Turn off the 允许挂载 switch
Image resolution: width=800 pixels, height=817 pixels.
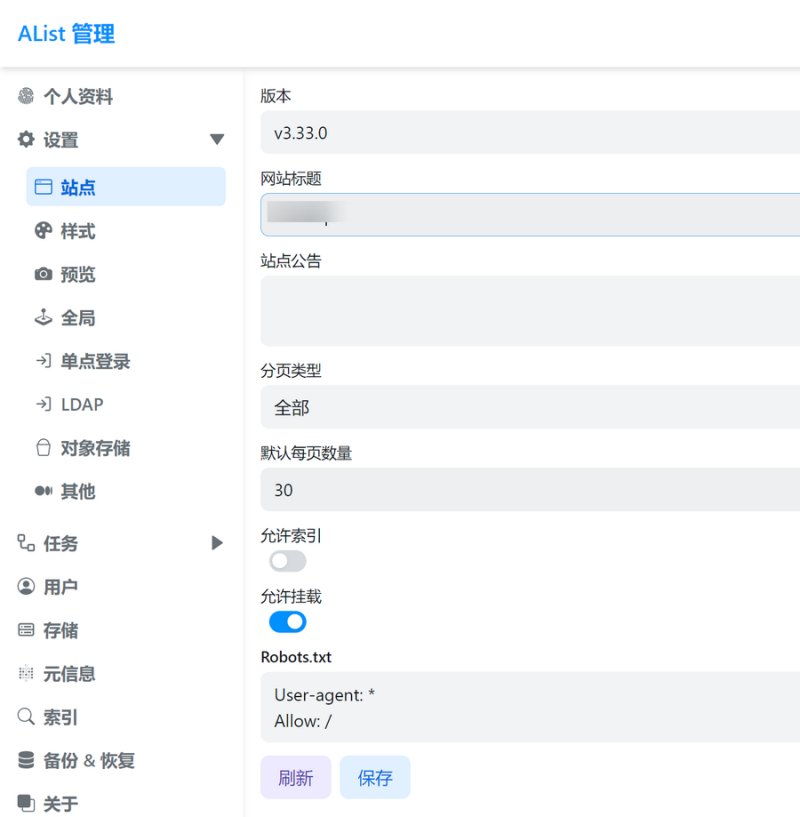[x=287, y=622]
